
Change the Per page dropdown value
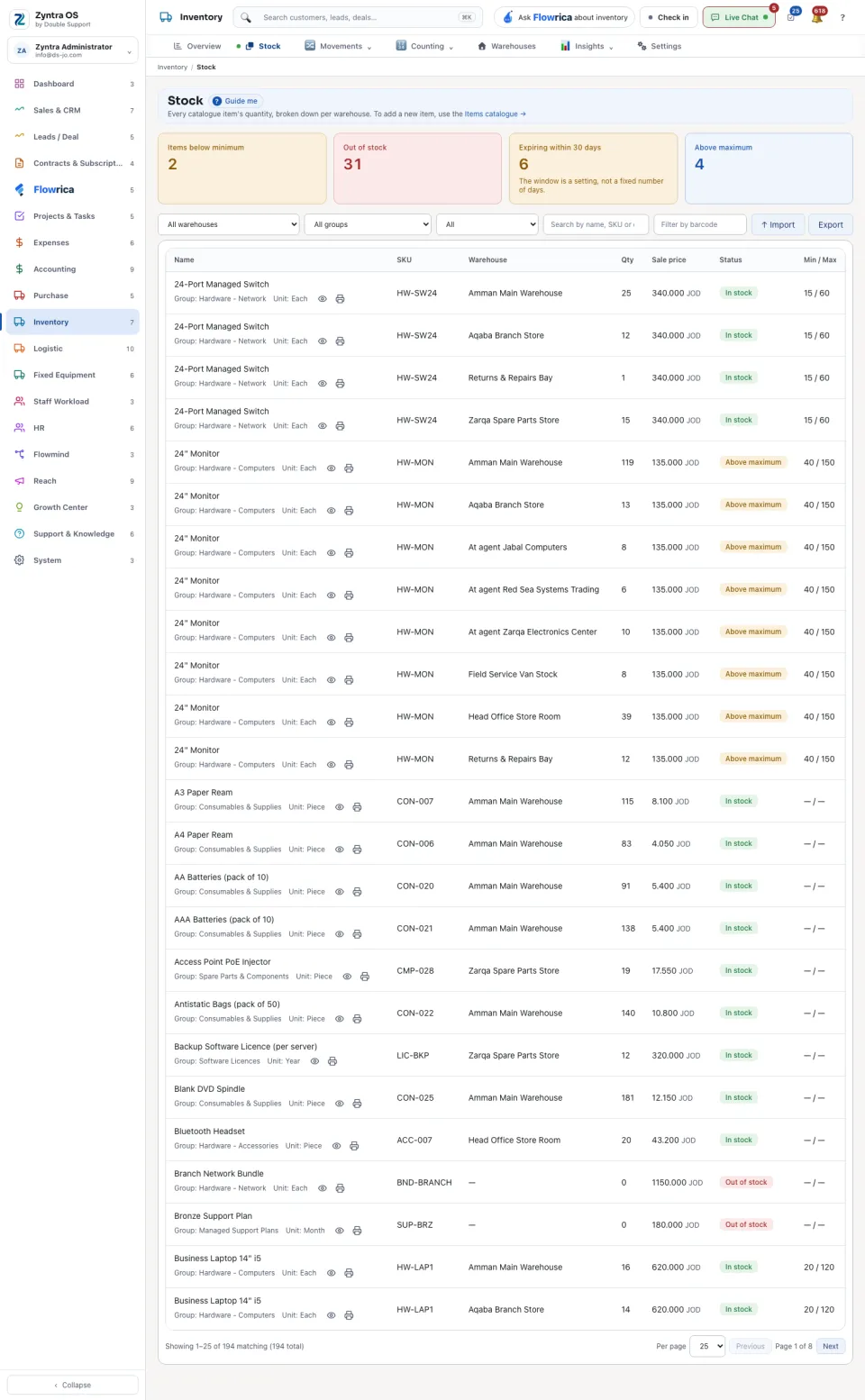click(707, 1346)
